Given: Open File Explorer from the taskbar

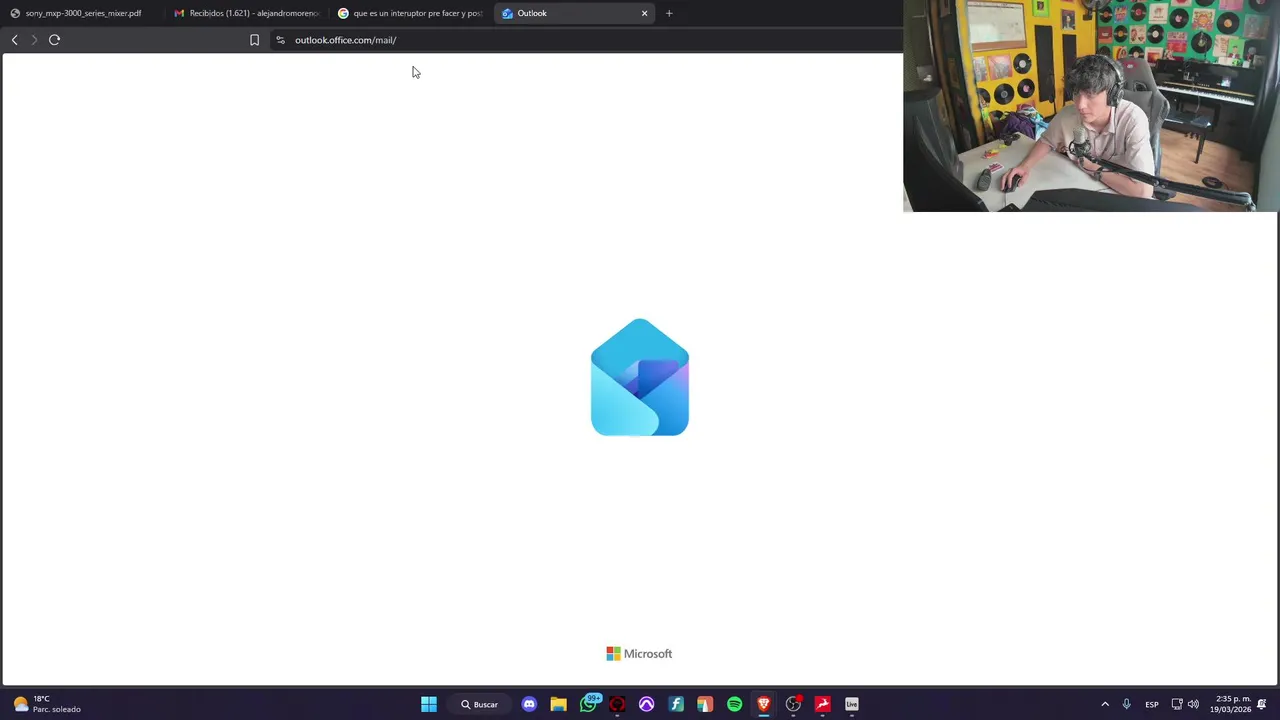Looking at the screenshot, I should click(558, 704).
